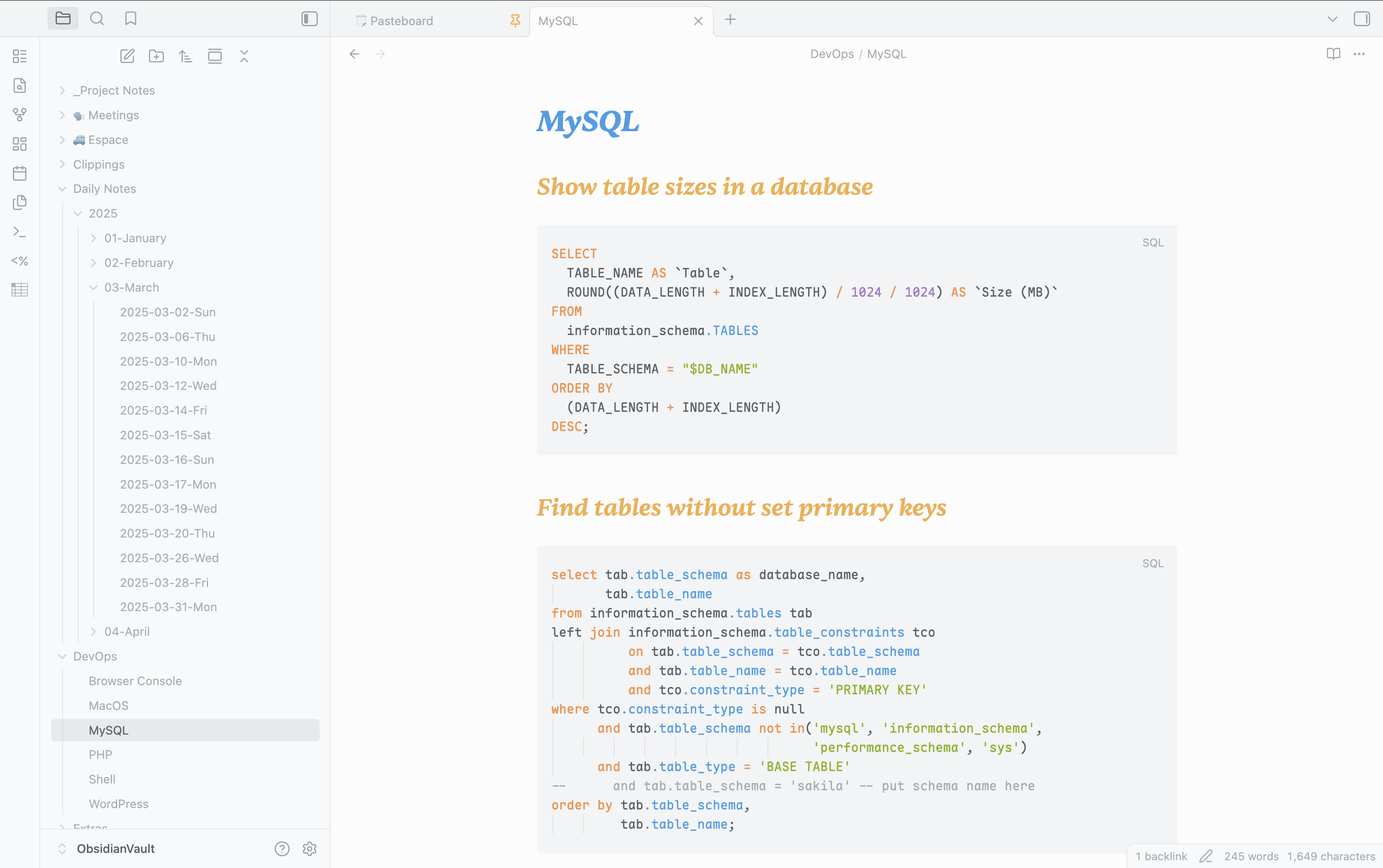
Task: Toggle the left sidebar collapse icon
Action: tap(310, 19)
